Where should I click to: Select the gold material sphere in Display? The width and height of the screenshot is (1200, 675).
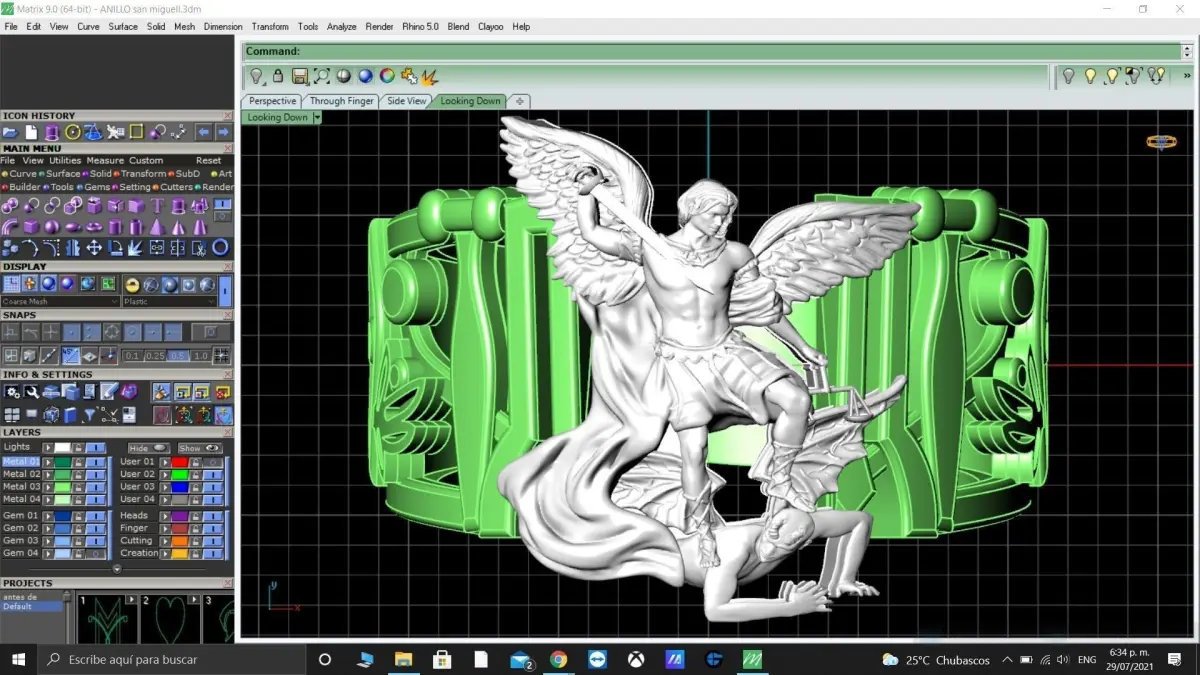click(x=132, y=285)
